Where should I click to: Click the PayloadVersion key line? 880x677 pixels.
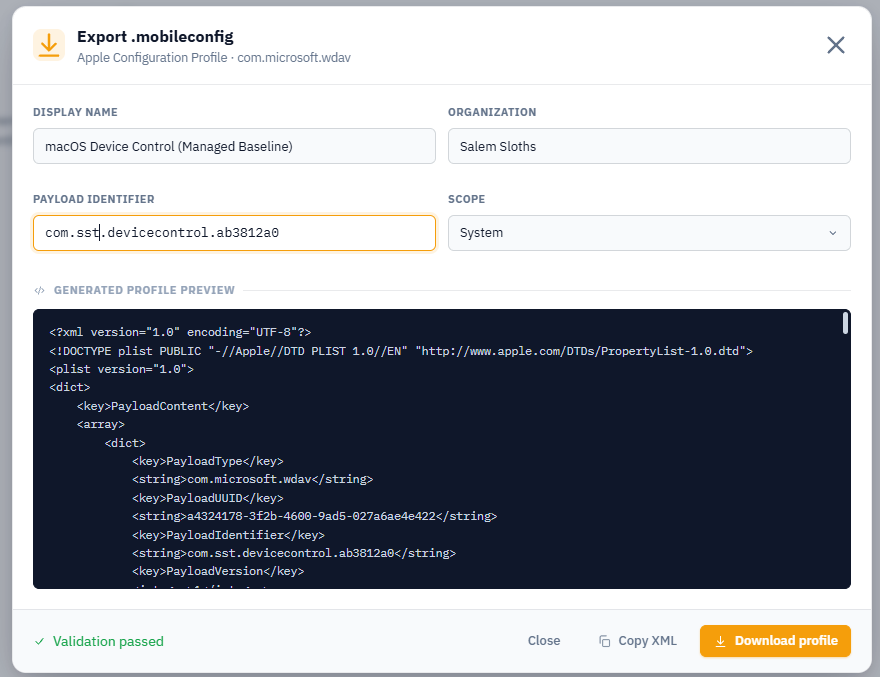point(218,571)
